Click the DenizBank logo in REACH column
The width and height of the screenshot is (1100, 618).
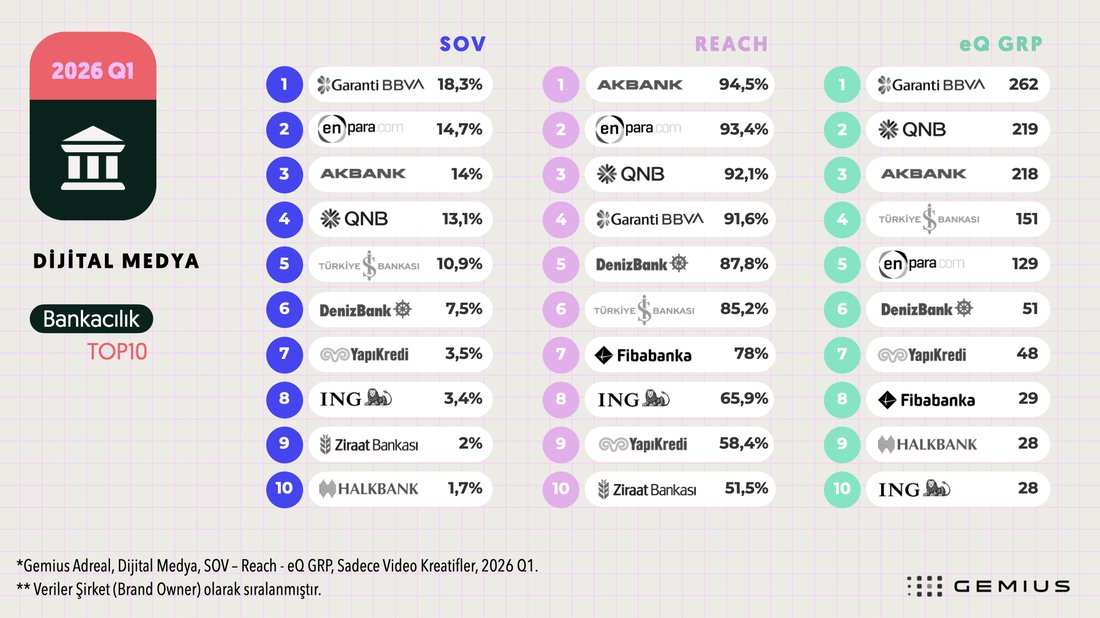click(641, 264)
